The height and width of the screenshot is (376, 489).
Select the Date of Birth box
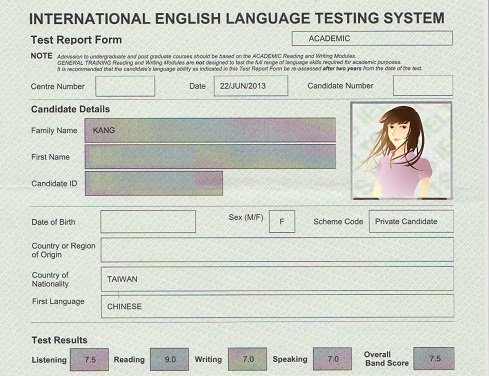tap(148, 221)
